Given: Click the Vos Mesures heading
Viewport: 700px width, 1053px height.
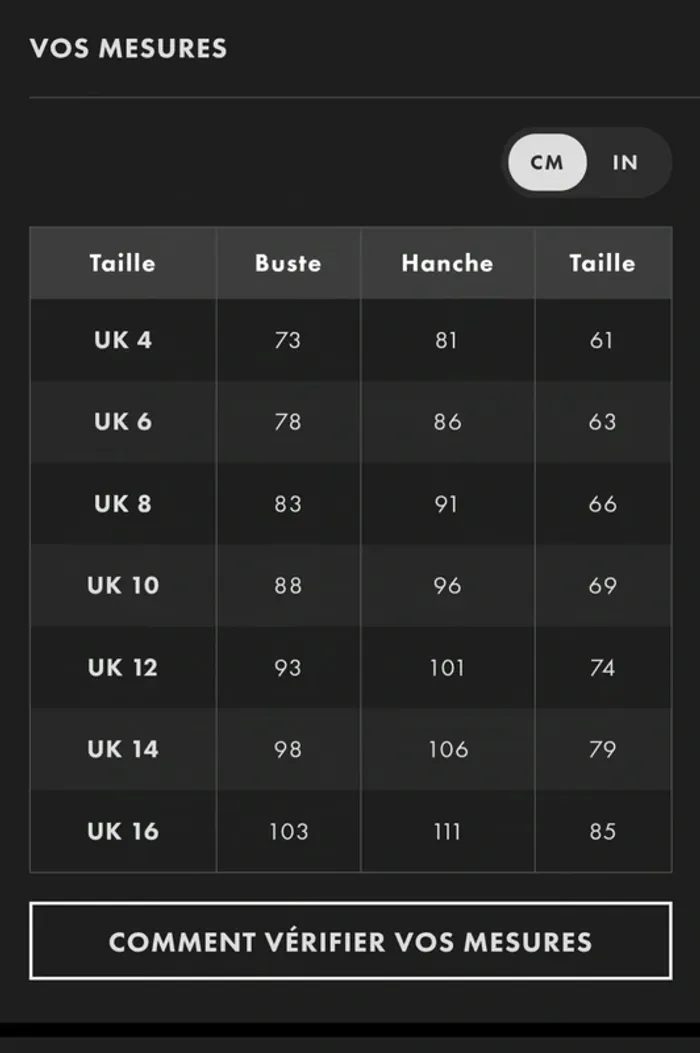Looking at the screenshot, I should pyautogui.click(x=128, y=48).
